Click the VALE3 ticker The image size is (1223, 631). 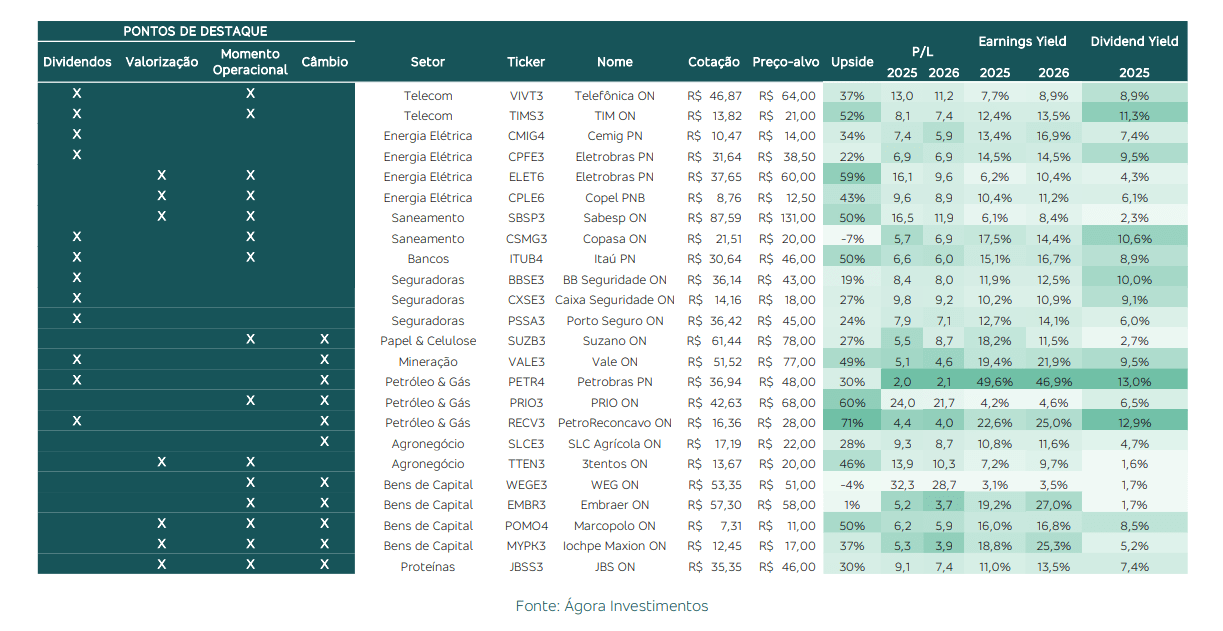(x=525, y=362)
